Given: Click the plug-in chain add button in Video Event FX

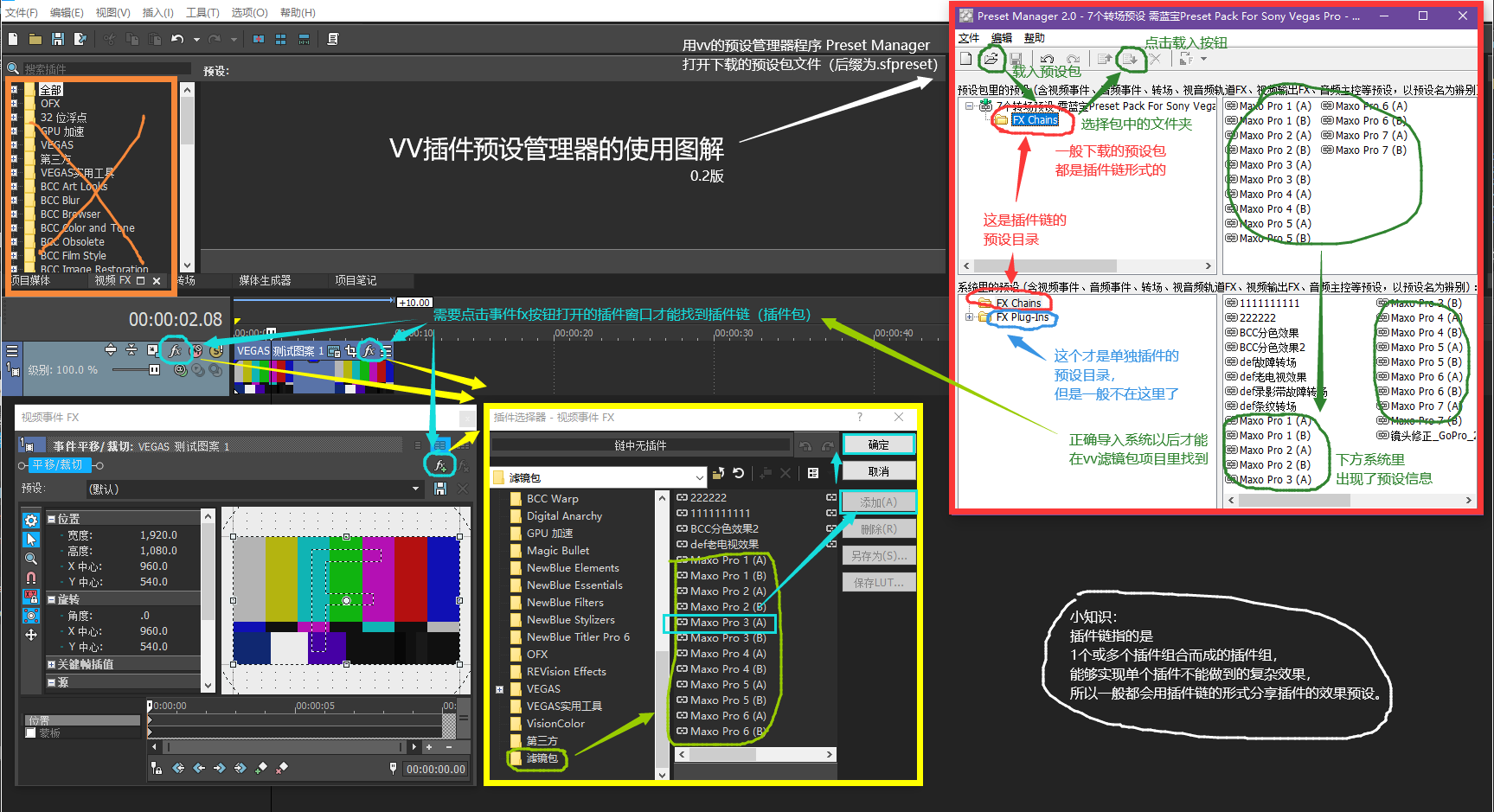Looking at the screenshot, I should (x=440, y=465).
